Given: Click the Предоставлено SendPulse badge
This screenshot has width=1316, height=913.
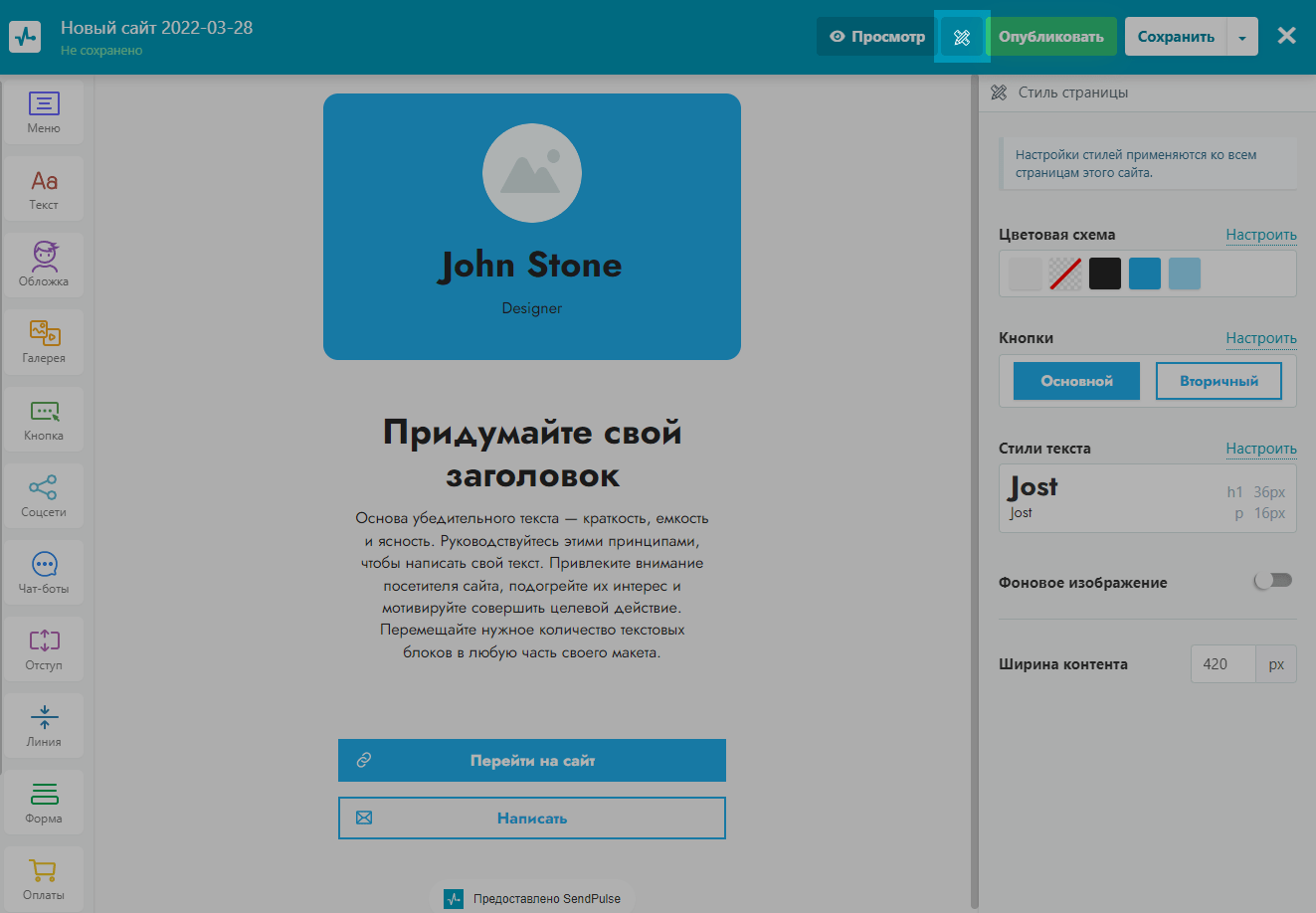Looking at the screenshot, I should pos(533,898).
